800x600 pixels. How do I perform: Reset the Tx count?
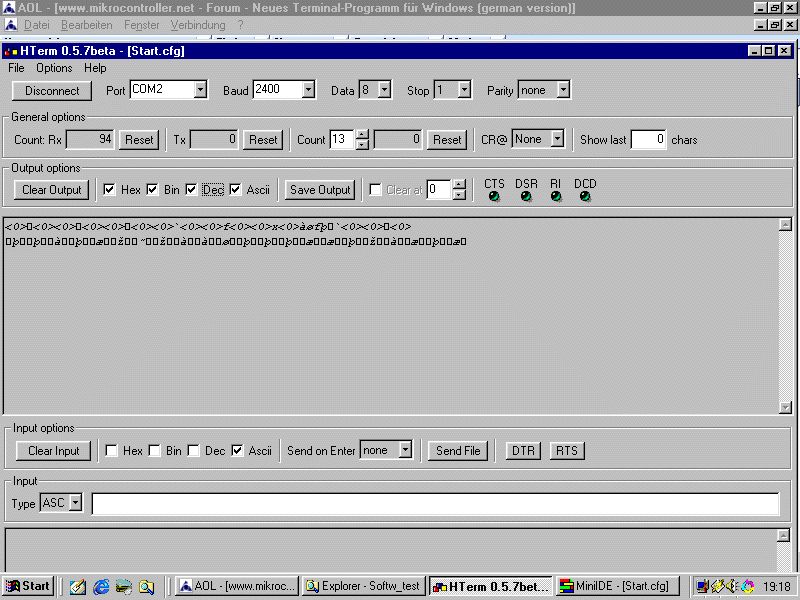[x=263, y=140]
